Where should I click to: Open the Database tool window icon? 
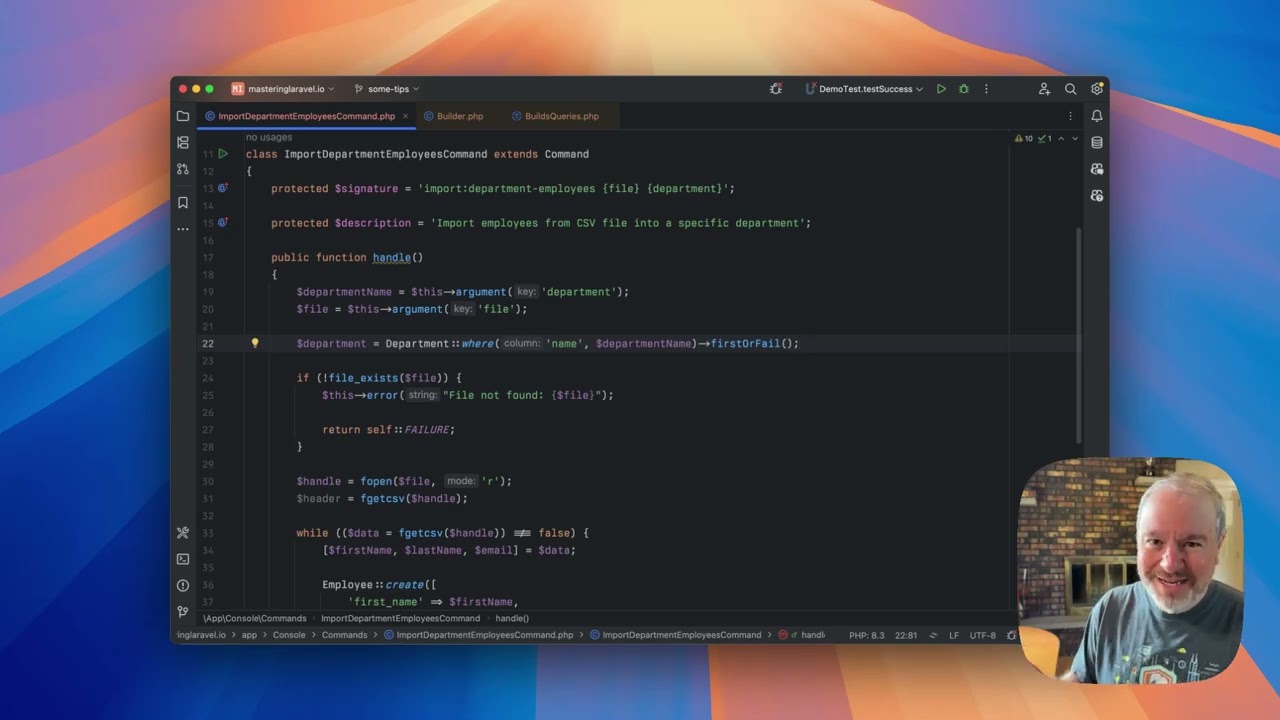click(1097, 143)
